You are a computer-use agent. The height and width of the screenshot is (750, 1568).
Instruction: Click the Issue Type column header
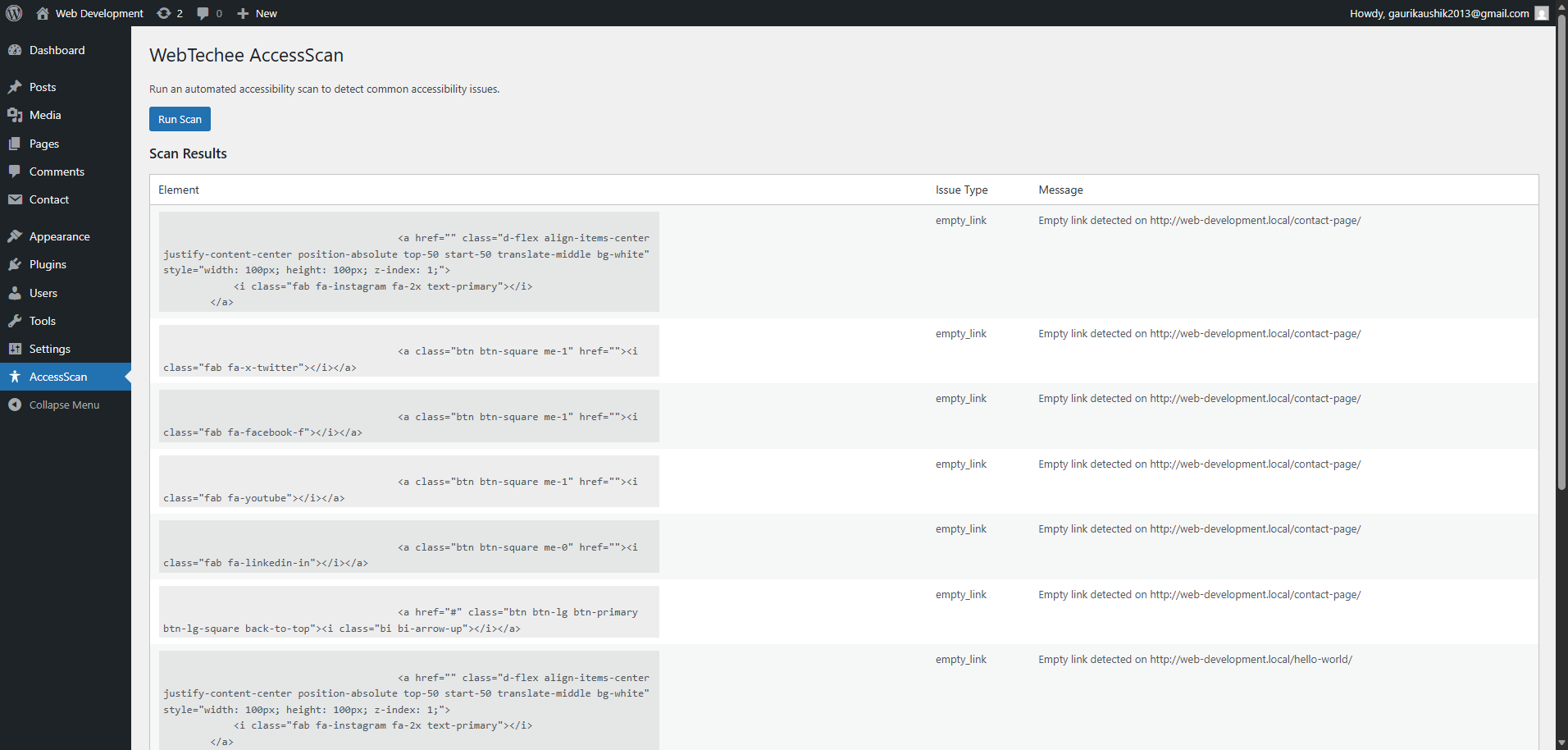(961, 190)
